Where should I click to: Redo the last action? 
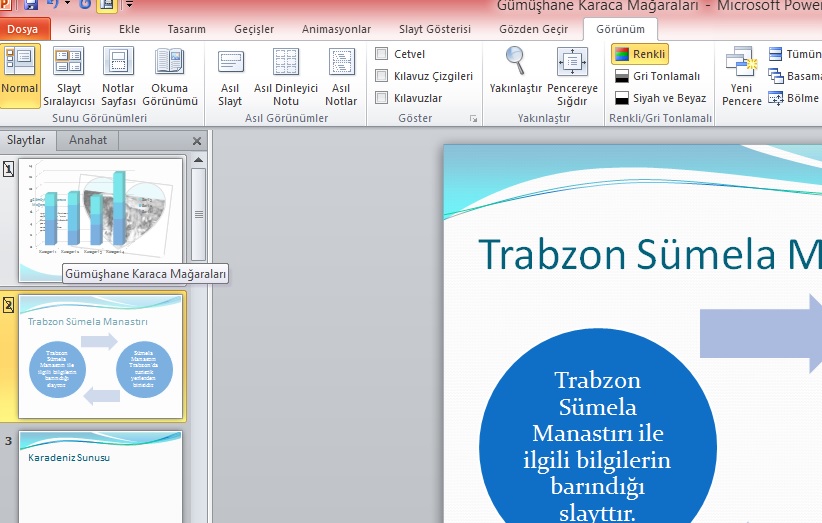(x=85, y=5)
